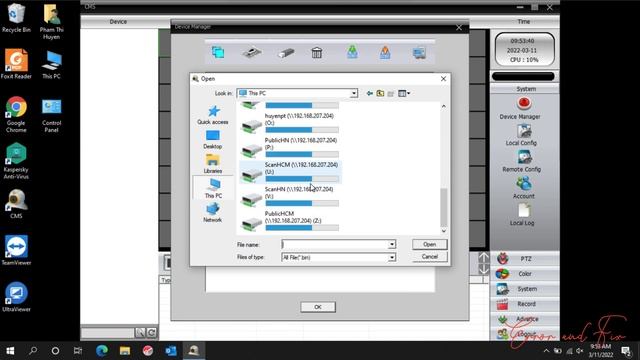This screenshot has width=640, height=360.
Task: Open UltraViewer desktop icon
Action: [x=16, y=297]
